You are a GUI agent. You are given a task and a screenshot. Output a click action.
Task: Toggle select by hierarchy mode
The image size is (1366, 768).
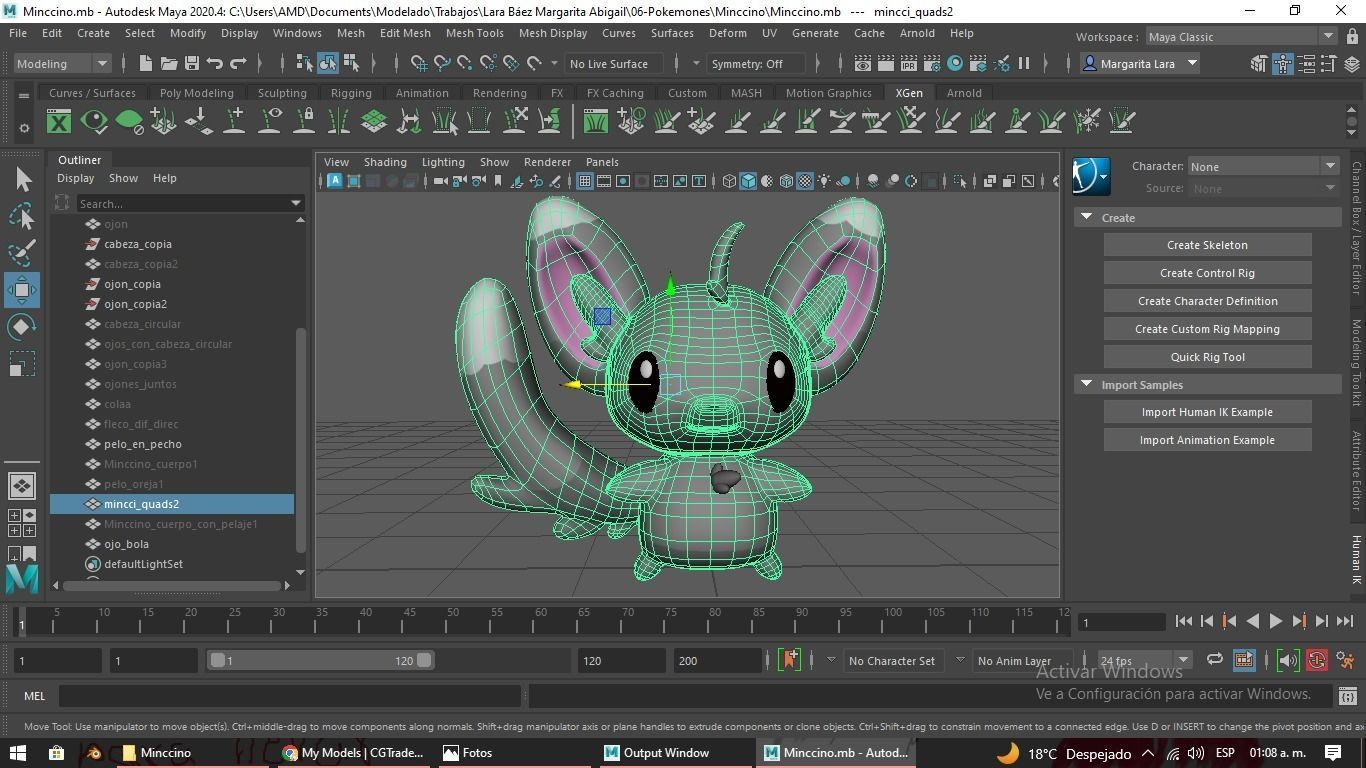[304, 63]
